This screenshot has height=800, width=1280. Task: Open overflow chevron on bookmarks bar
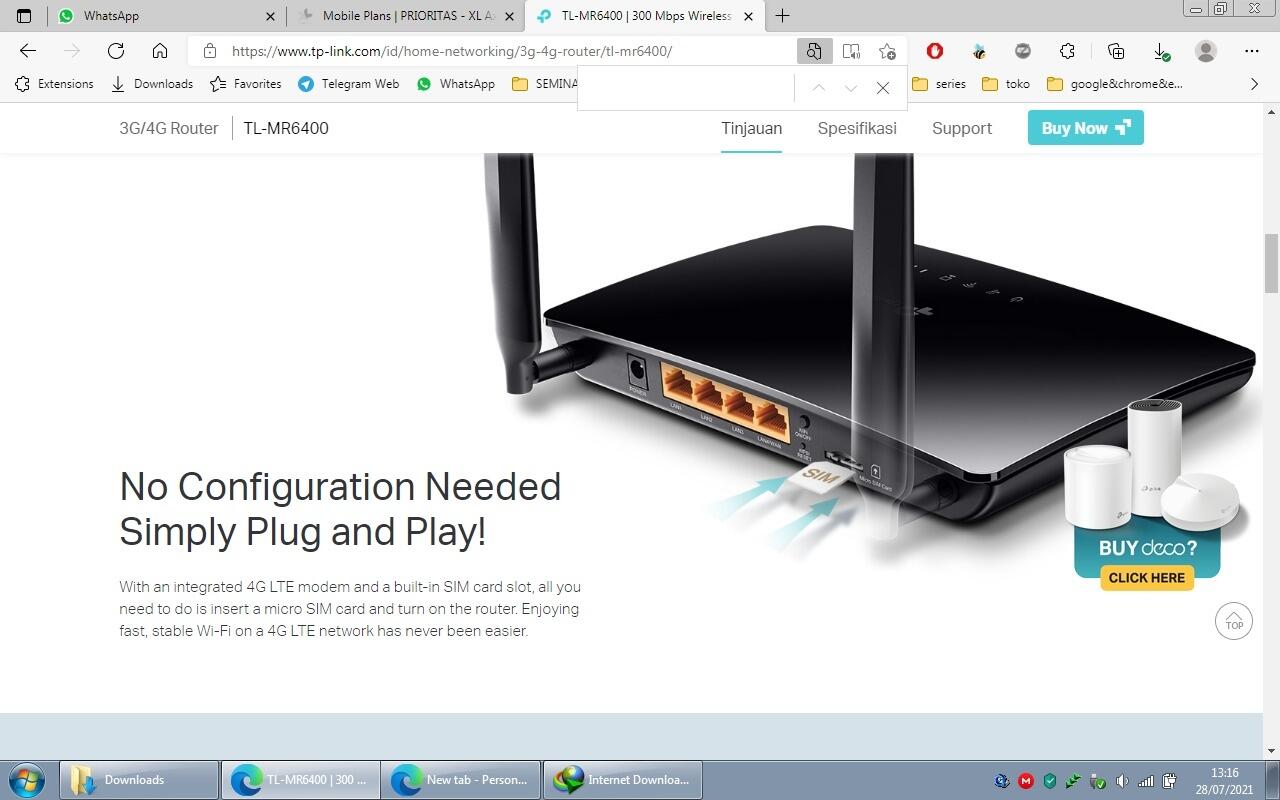(1255, 84)
